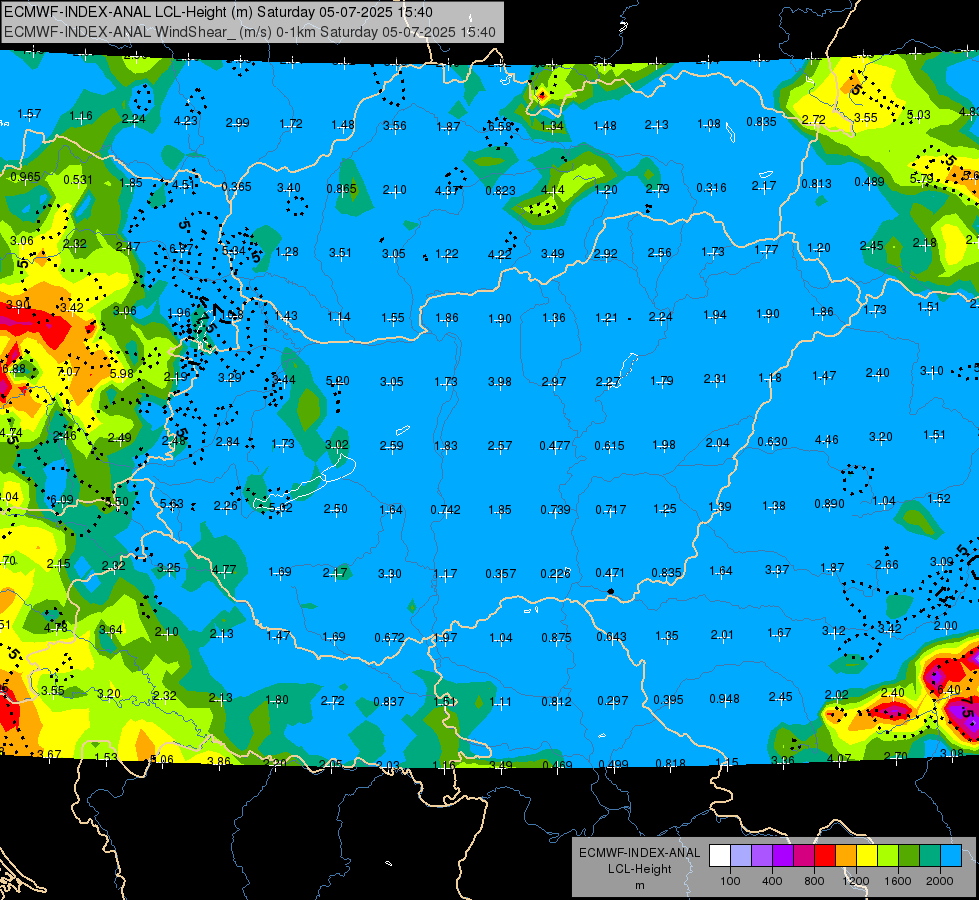Click the '800' label in the legend scale
979x900 pixels.
[x=814, y=881]
